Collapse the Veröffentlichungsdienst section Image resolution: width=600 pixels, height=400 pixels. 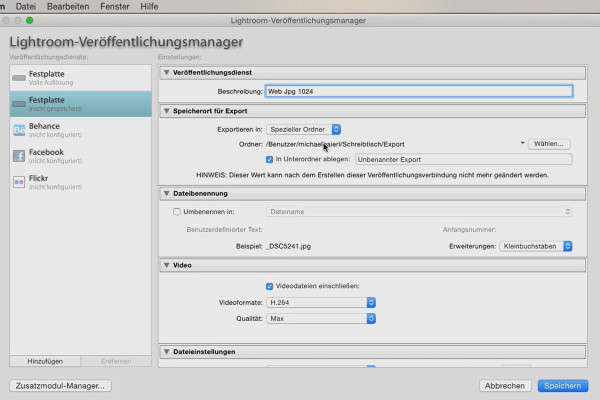166,72
